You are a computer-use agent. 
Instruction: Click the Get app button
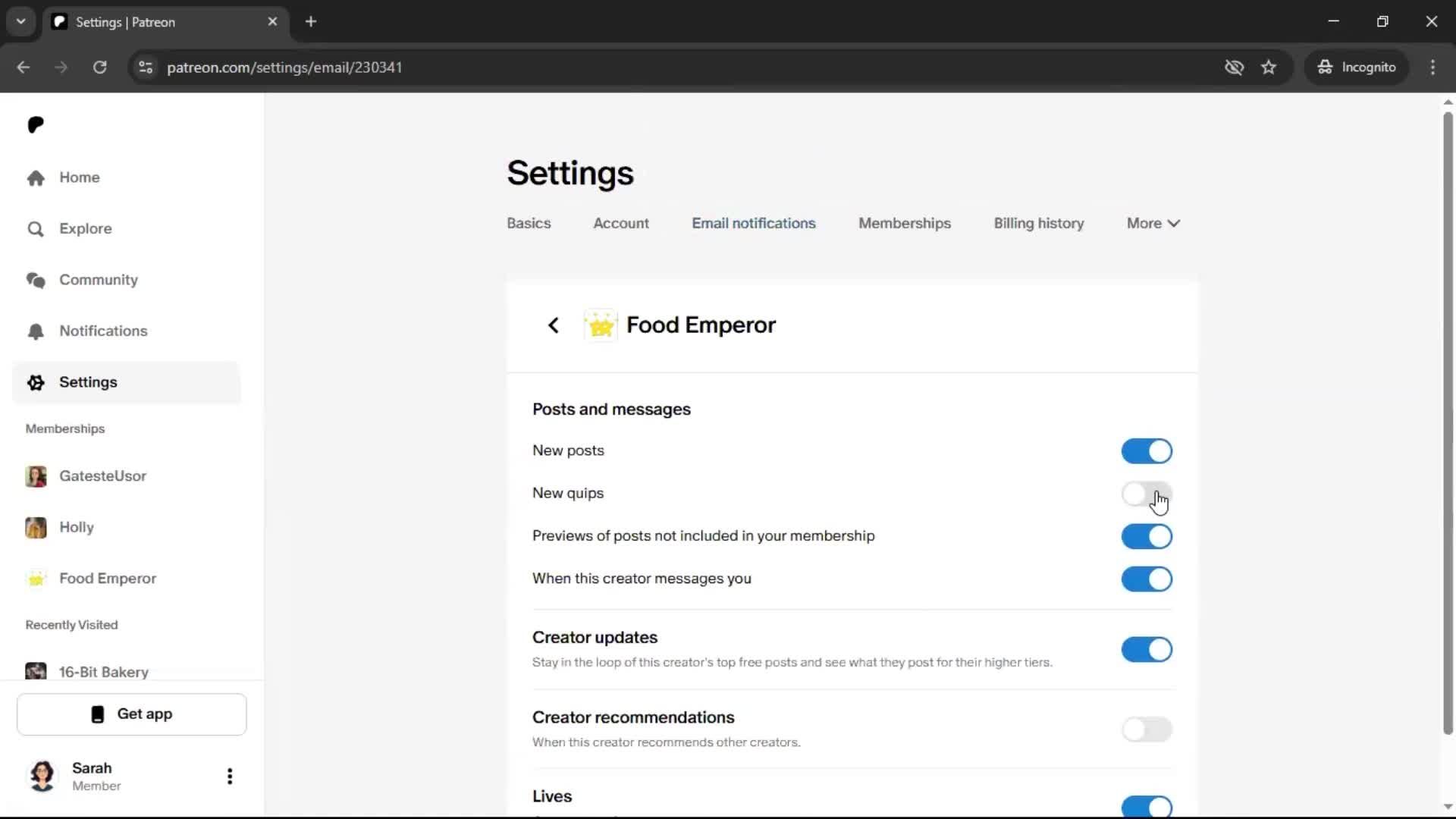[x=132, y=714]
